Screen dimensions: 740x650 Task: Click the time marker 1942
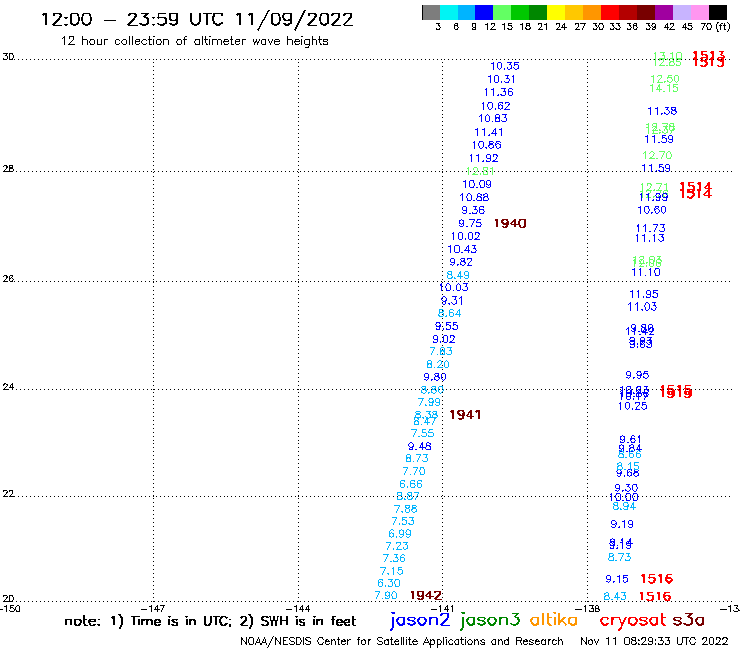tap(426, 595)
